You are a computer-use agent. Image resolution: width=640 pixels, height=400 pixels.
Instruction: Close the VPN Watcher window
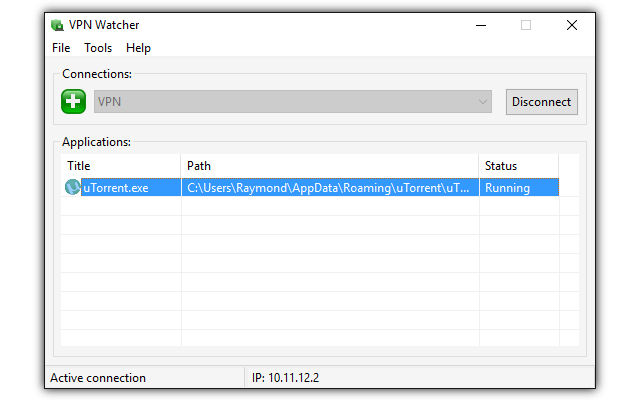pyautogui.click(x=572, y=26)
